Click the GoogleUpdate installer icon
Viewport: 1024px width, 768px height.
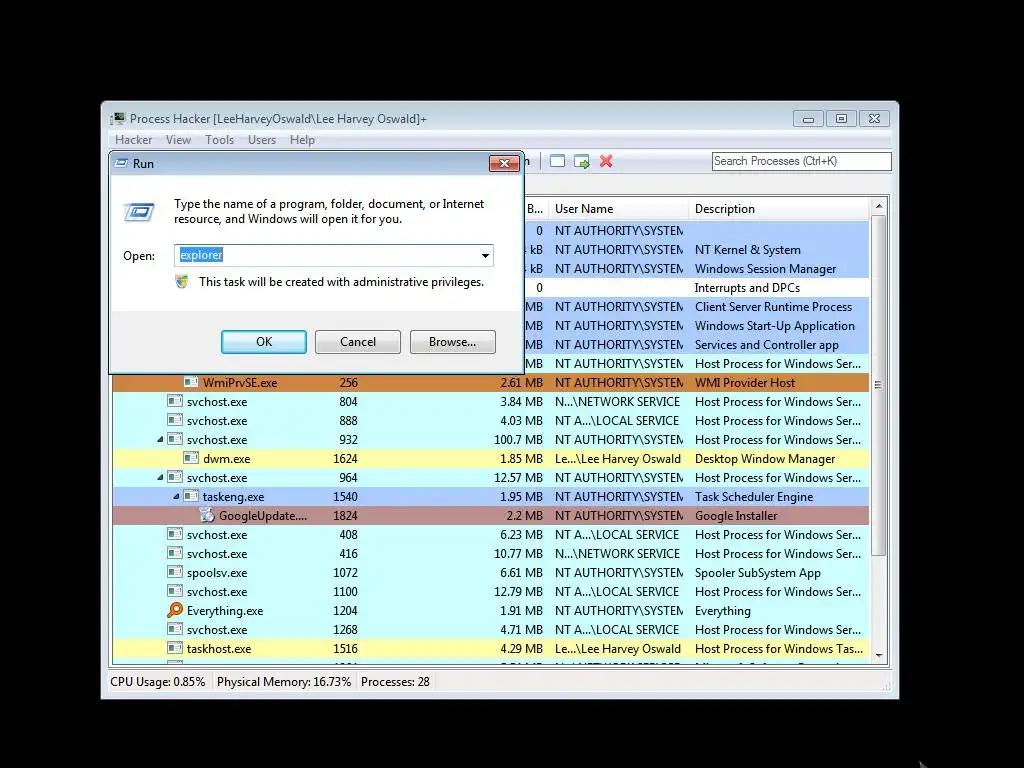click(207, 515)
